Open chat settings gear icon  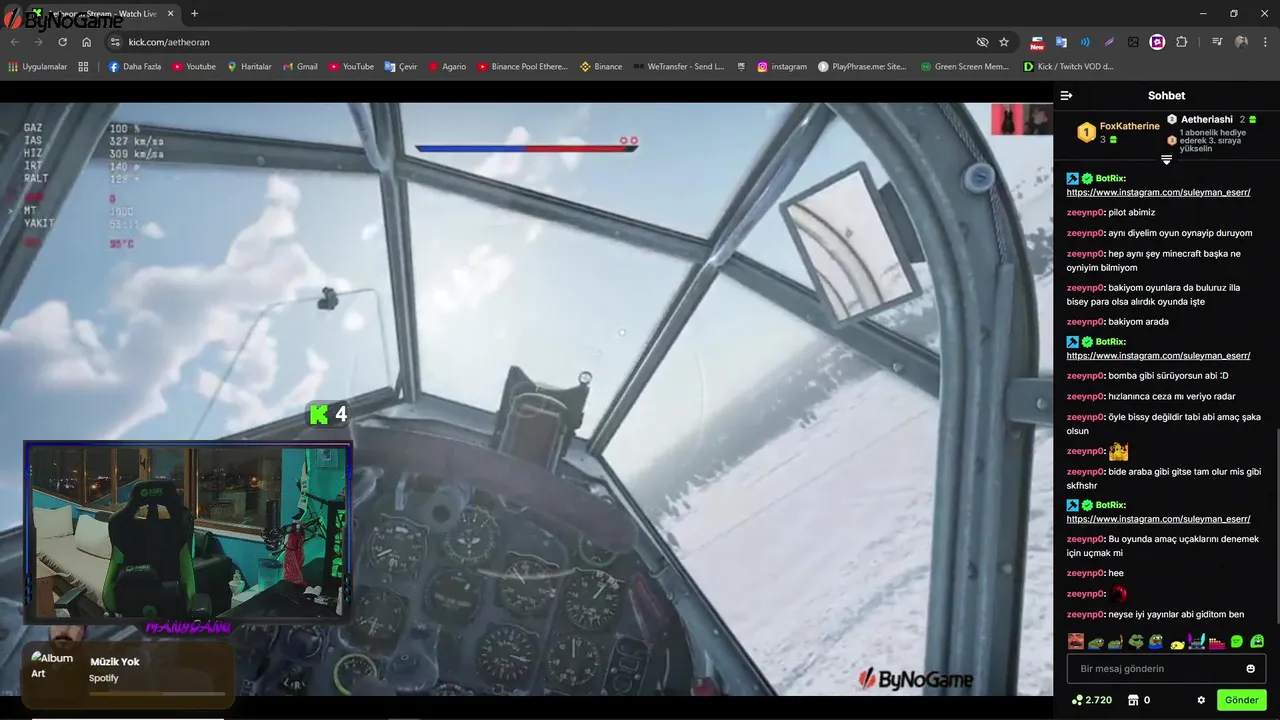[1201, 700]
